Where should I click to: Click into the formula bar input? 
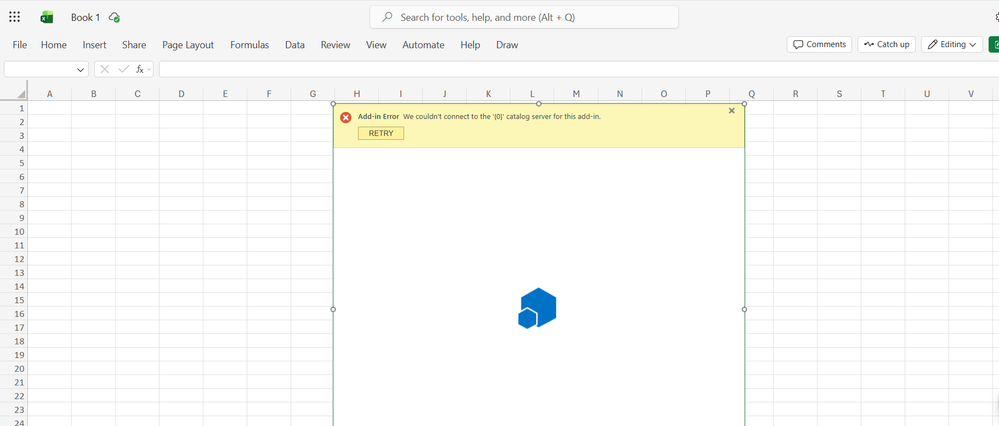click(x=579, y=69)
